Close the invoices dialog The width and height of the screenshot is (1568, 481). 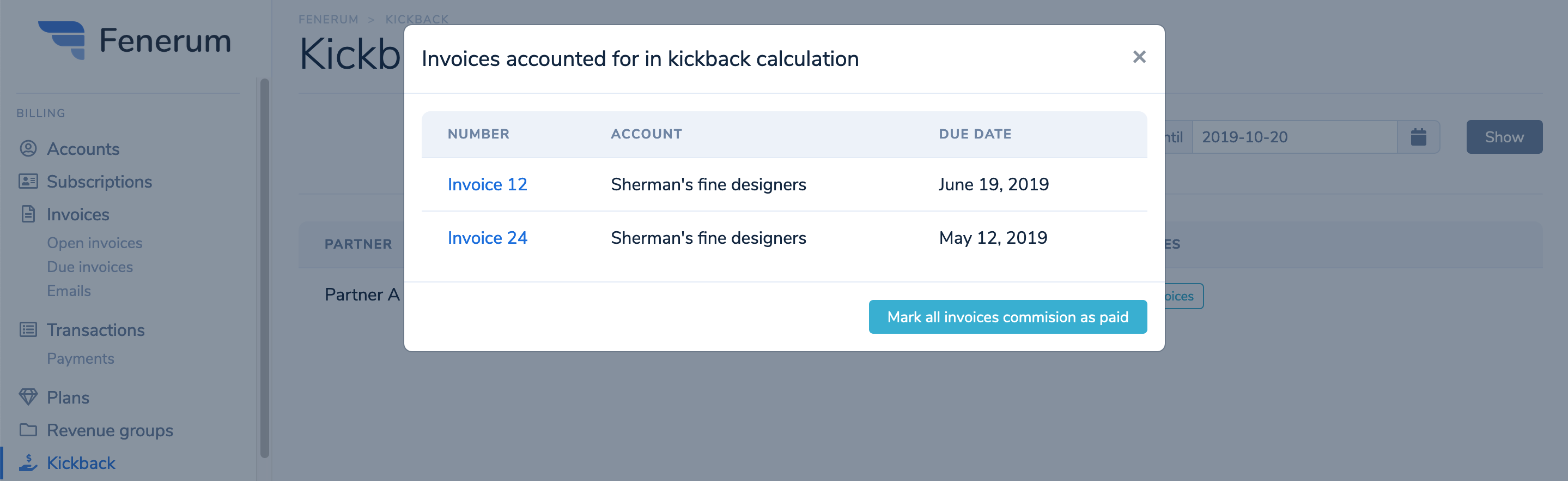click(x=1139, y=57)
